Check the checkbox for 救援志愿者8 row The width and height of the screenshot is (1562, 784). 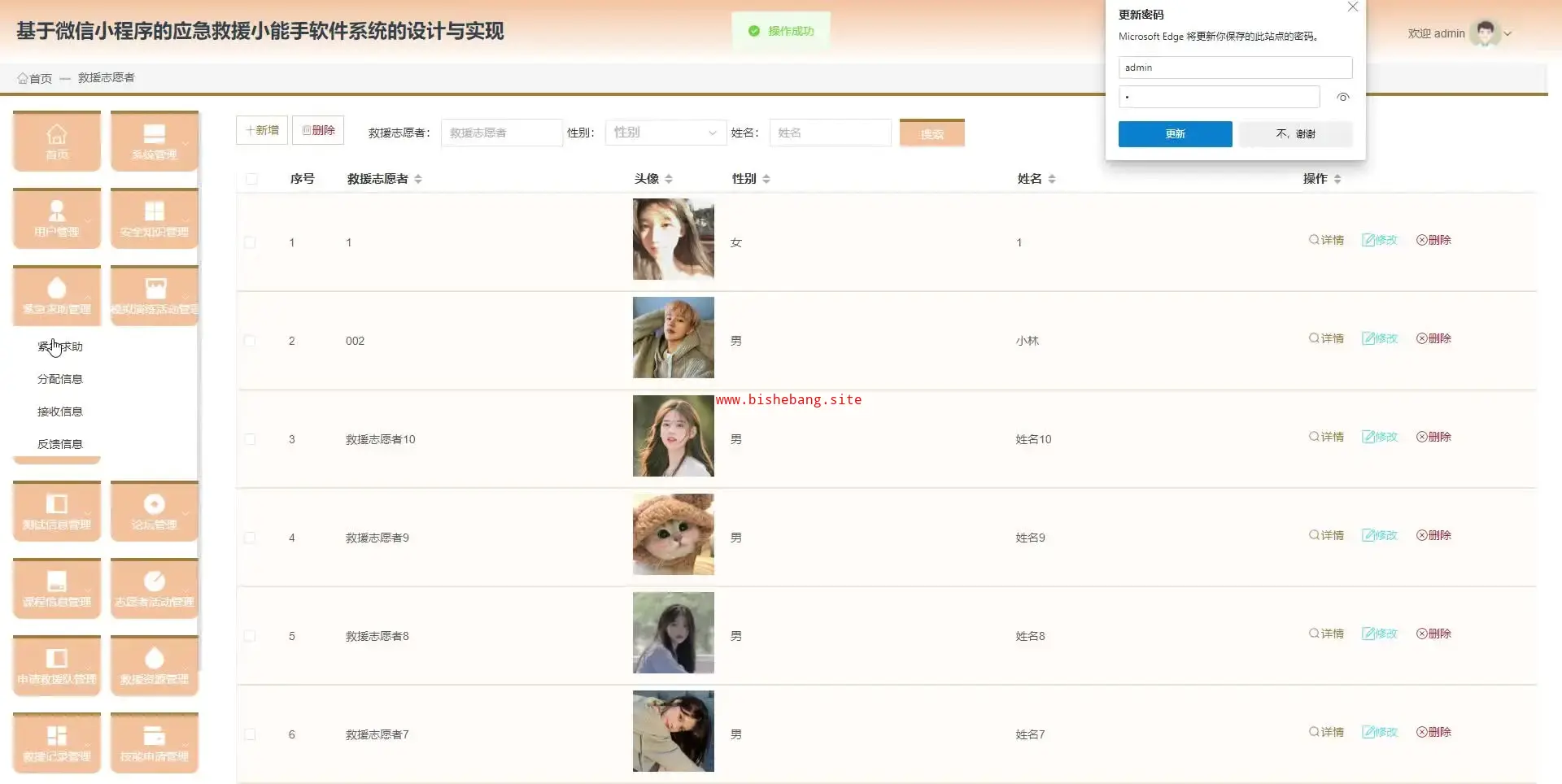tap(250, 636)
